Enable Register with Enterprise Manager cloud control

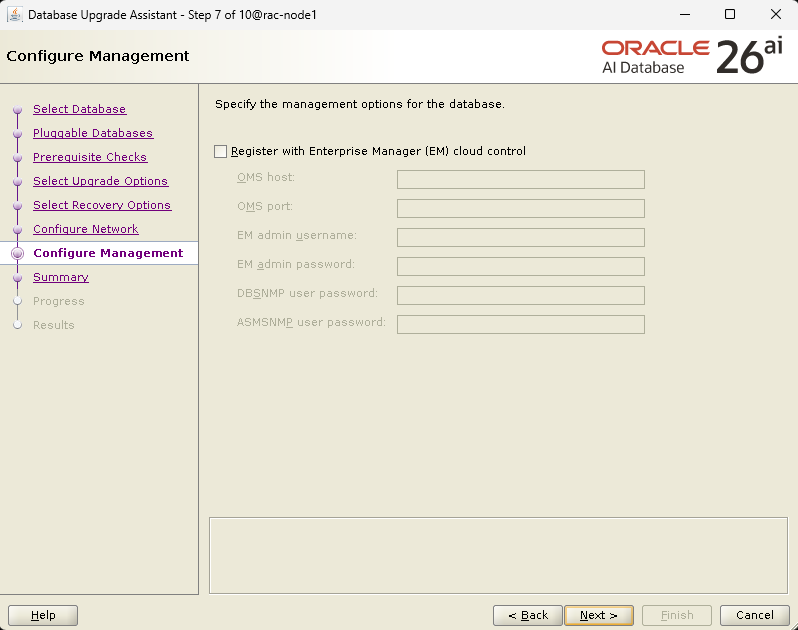pyautogui.click(x=220, y=152)
